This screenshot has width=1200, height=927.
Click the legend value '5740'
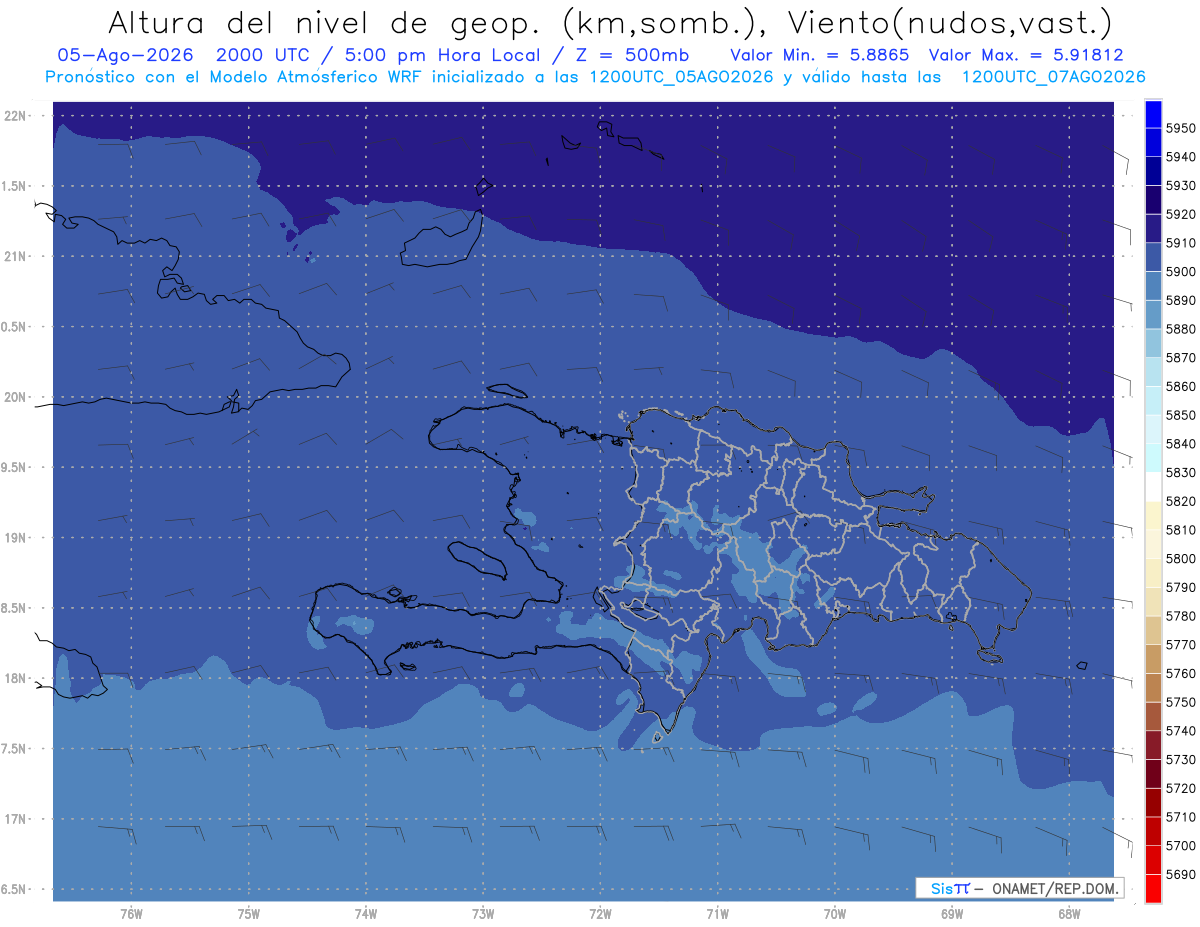(x=1180, y=731)
